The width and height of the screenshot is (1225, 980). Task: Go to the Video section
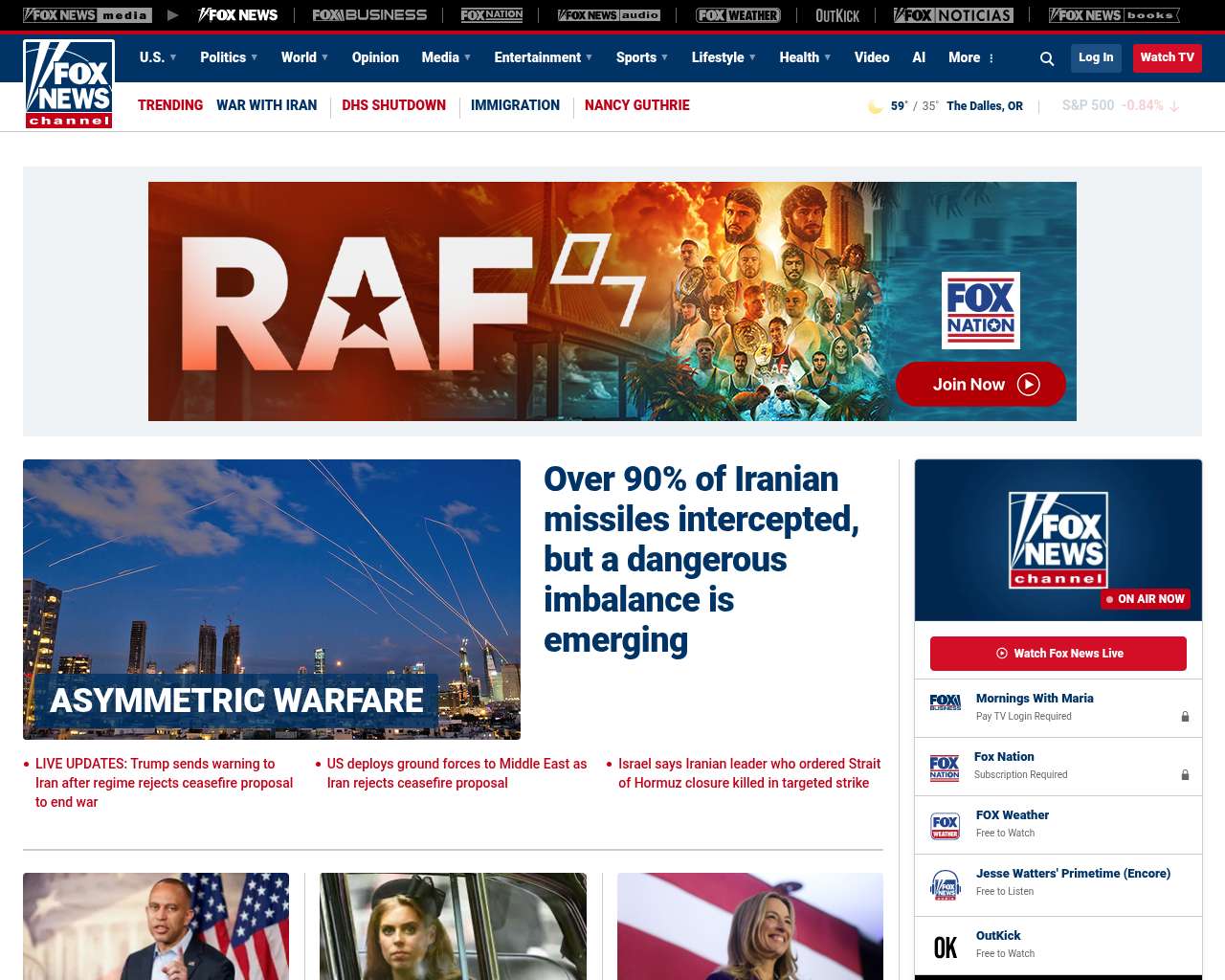[x=872, y=57]
